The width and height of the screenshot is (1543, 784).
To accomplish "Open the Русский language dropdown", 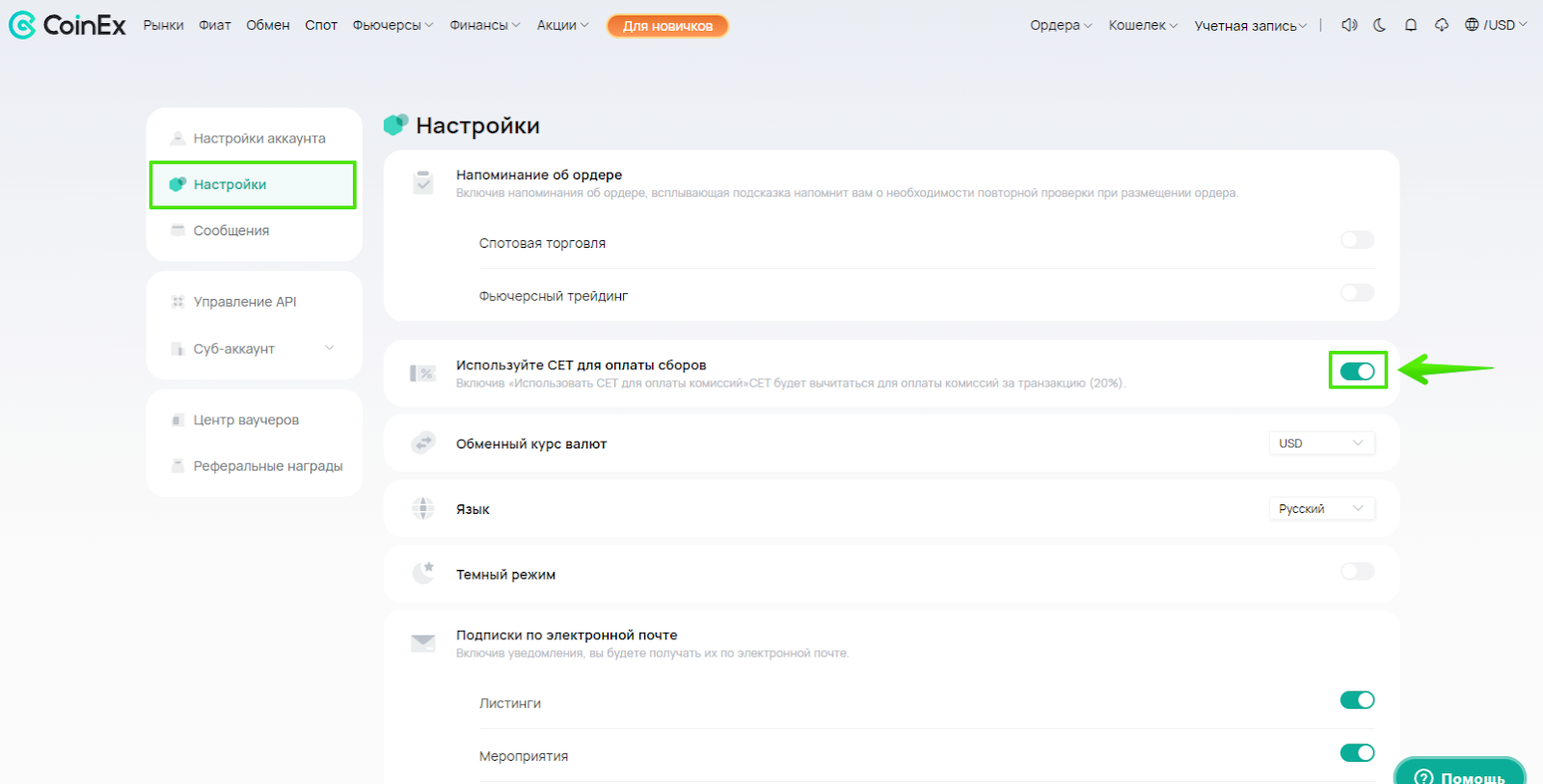I will pyautogui.click(x=1320, y=509).
